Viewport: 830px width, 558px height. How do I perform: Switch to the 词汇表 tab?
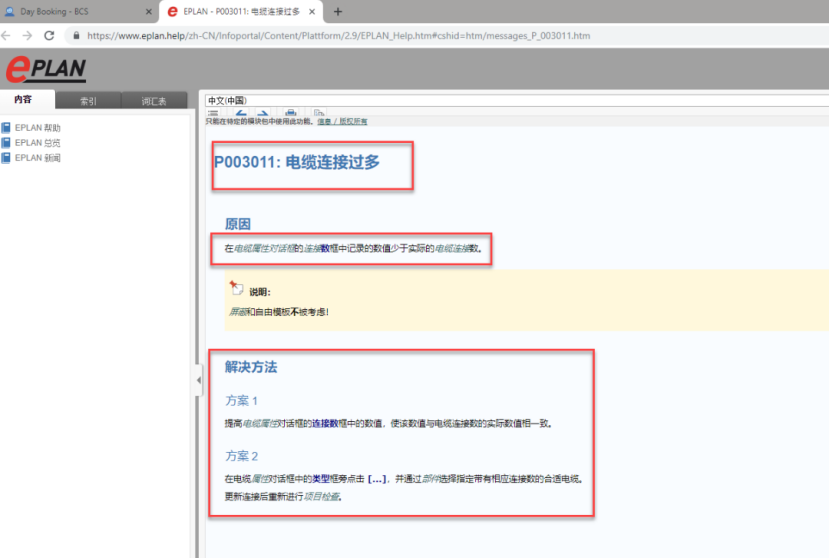154,101
